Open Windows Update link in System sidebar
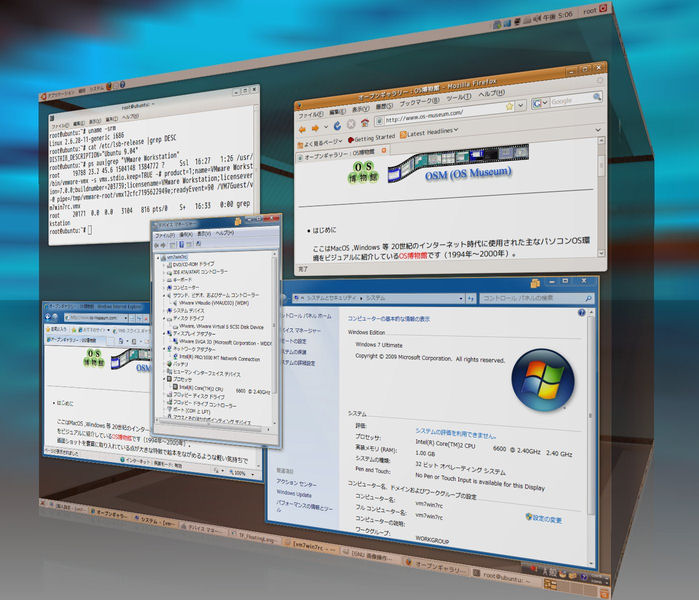Image resolution: width=699 pixels, height=600 pixels. [x=294, y=493]
